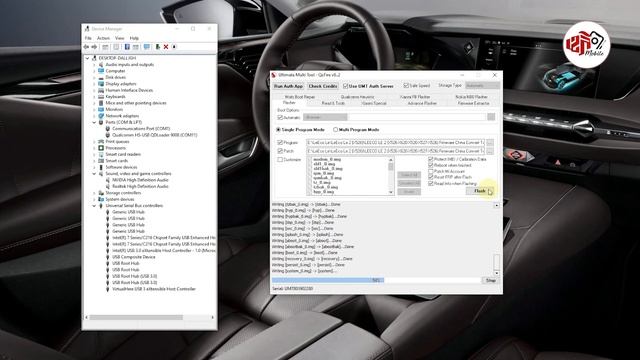Expand Disk drives node
640x360 pixels.
pos(94,77)
